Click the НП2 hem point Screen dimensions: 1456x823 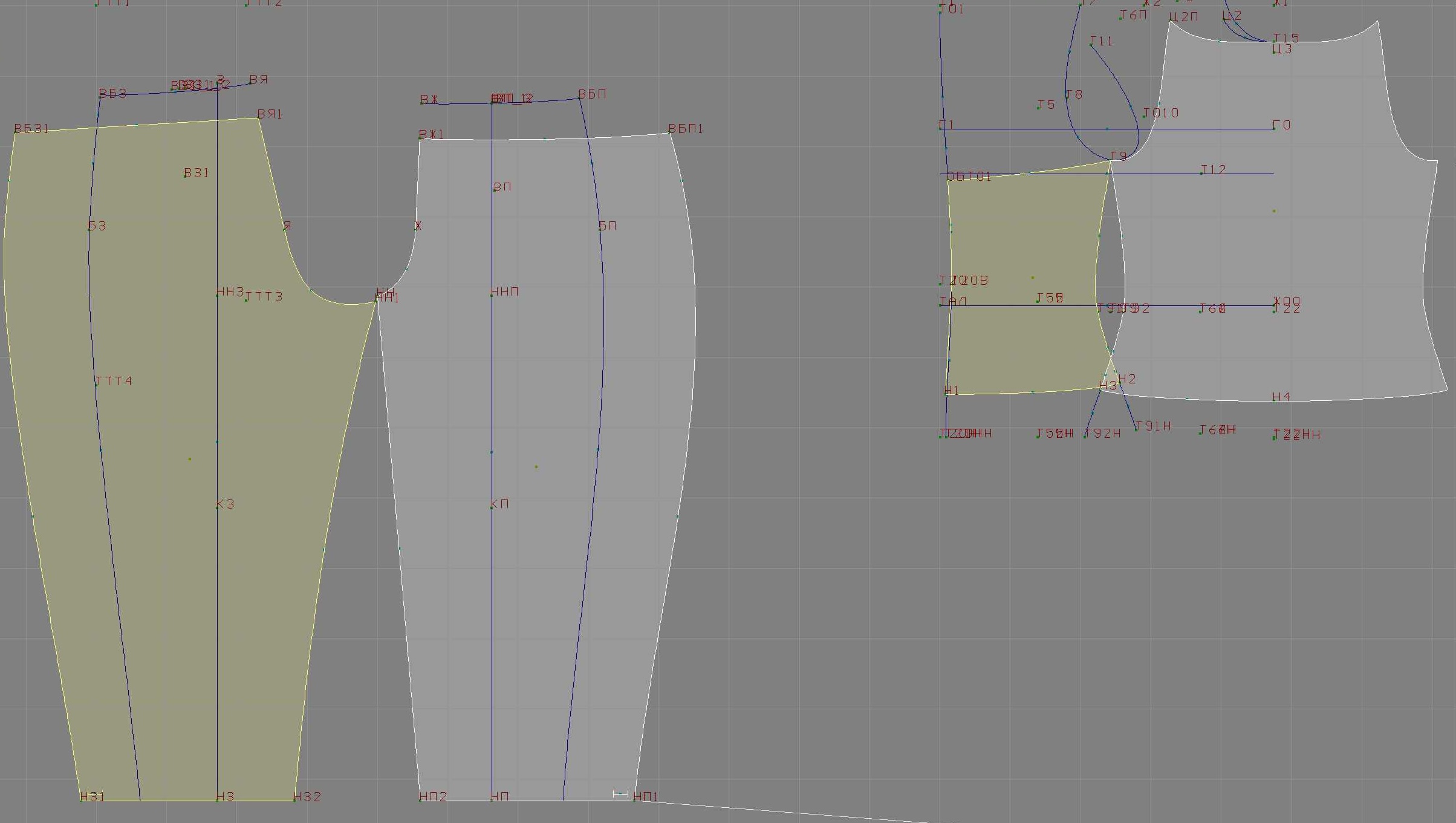pos(420,800)
